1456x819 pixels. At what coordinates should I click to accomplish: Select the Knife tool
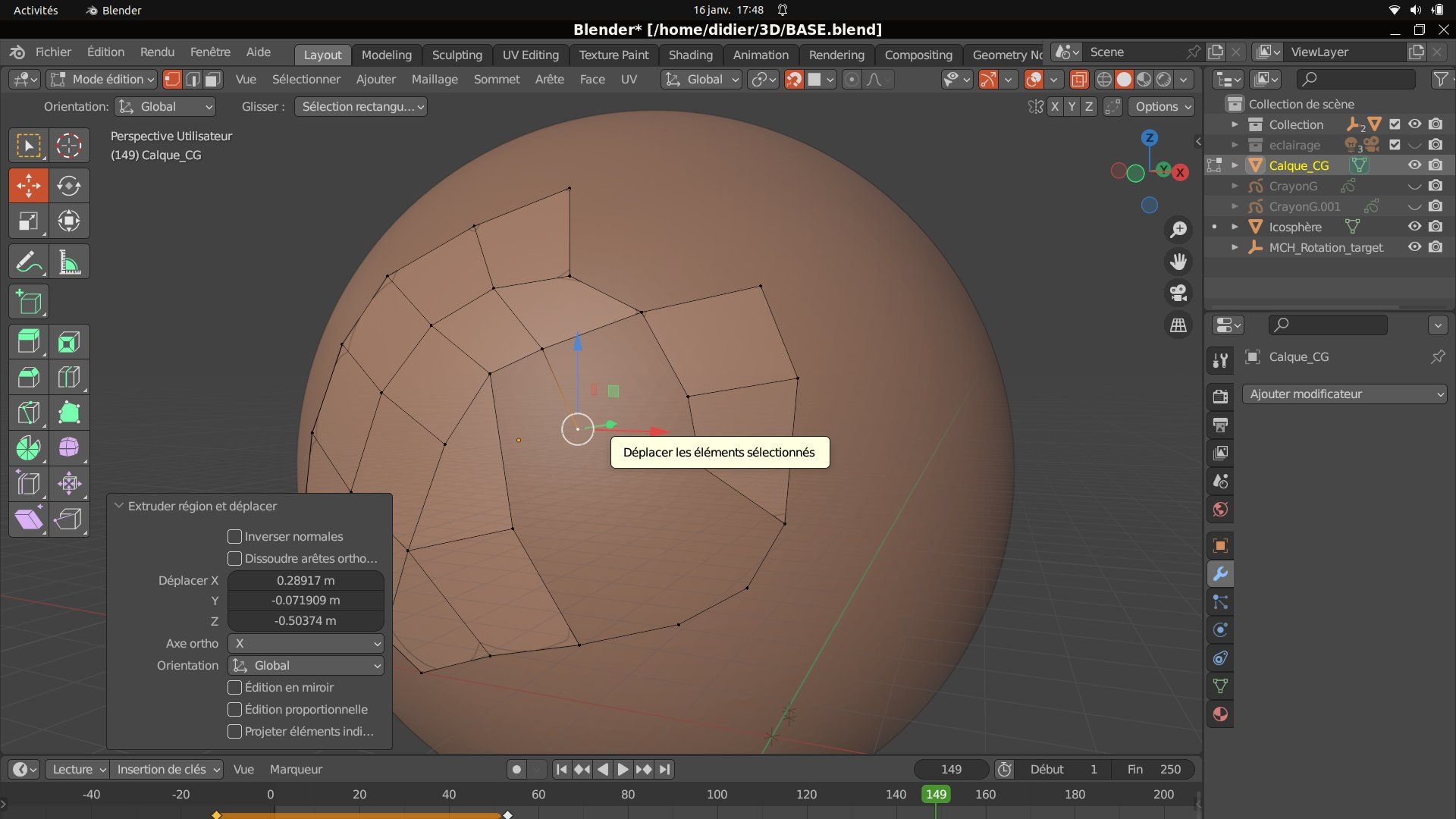click(29, 413)
